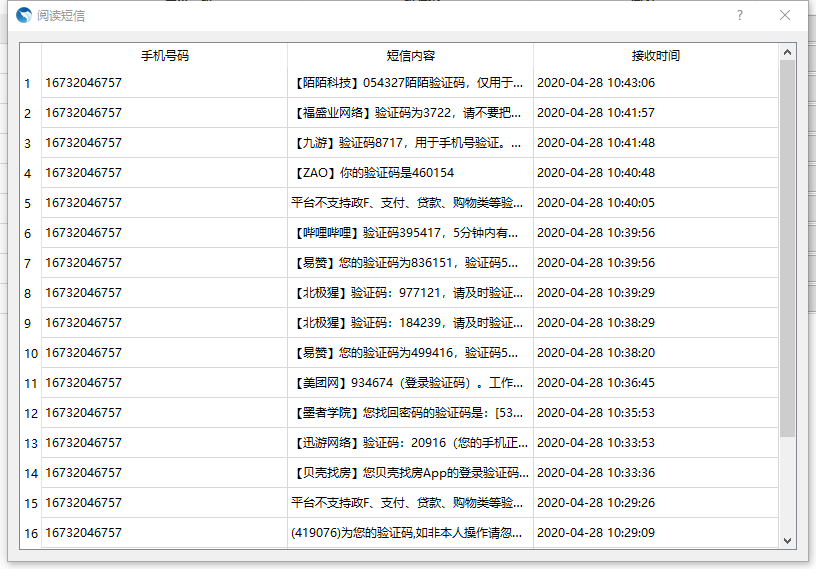Viewport: 816px width, 569px height.
Task: Click the help question mark button
Action: 740,15
